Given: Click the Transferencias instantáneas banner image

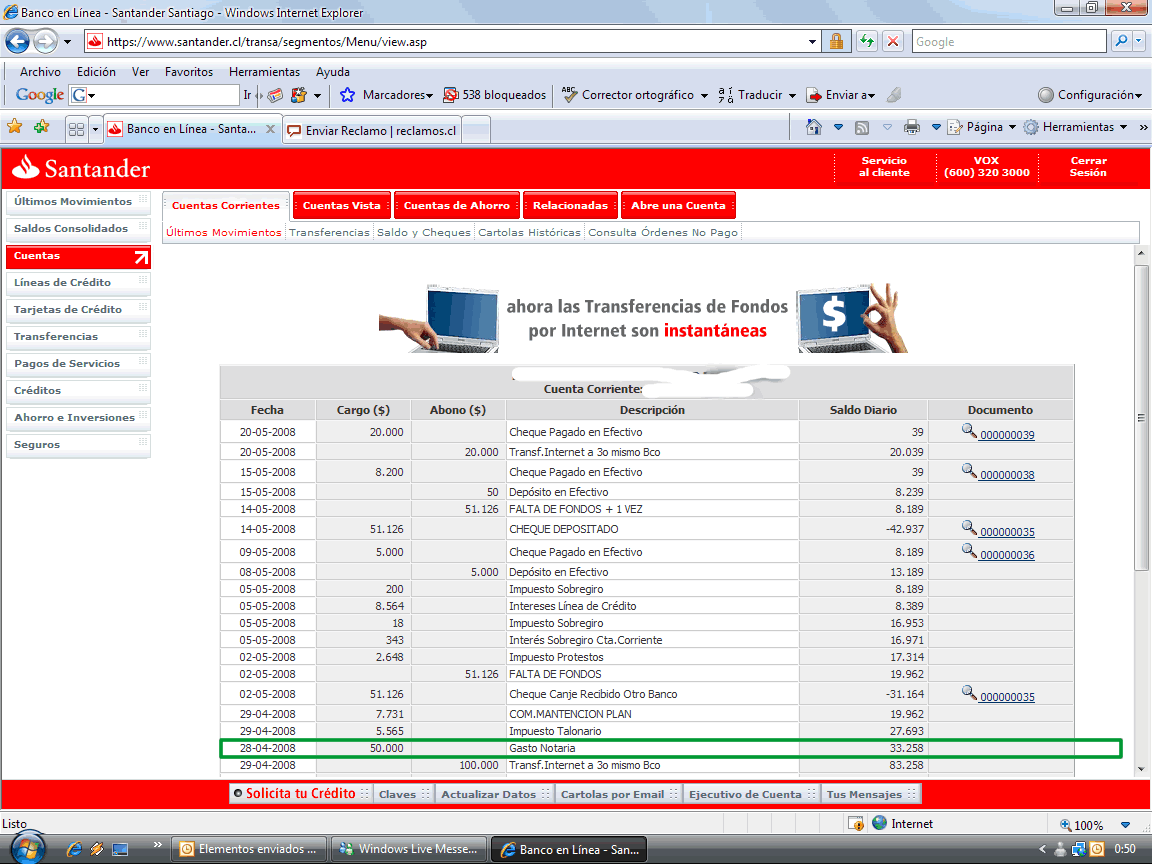Looking at the screenshot, I should pyautogui.click(x=644, y=318).
